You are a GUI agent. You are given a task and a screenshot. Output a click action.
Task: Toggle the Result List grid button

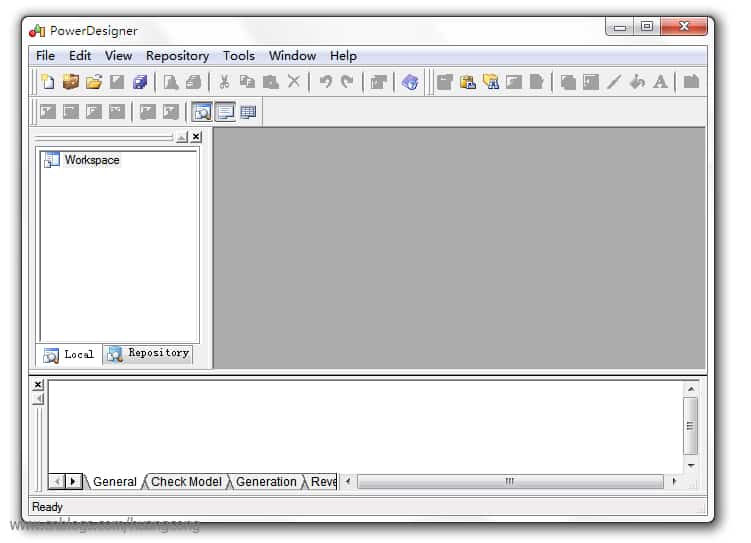[248, 112]
